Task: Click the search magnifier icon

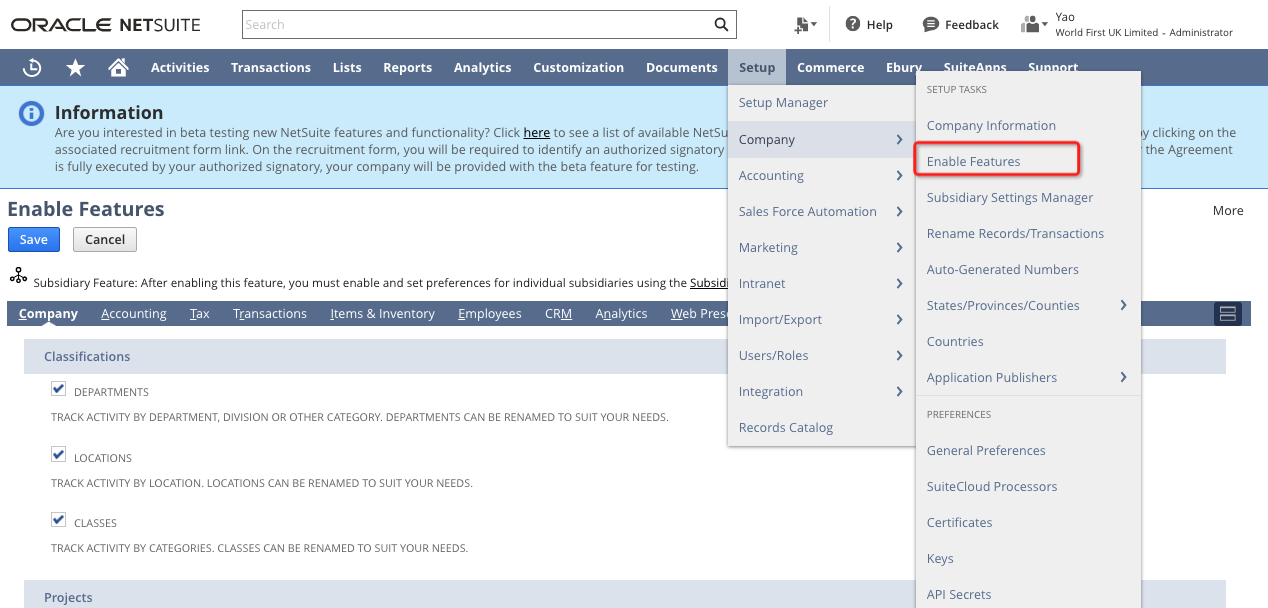Action: [721, 25]
